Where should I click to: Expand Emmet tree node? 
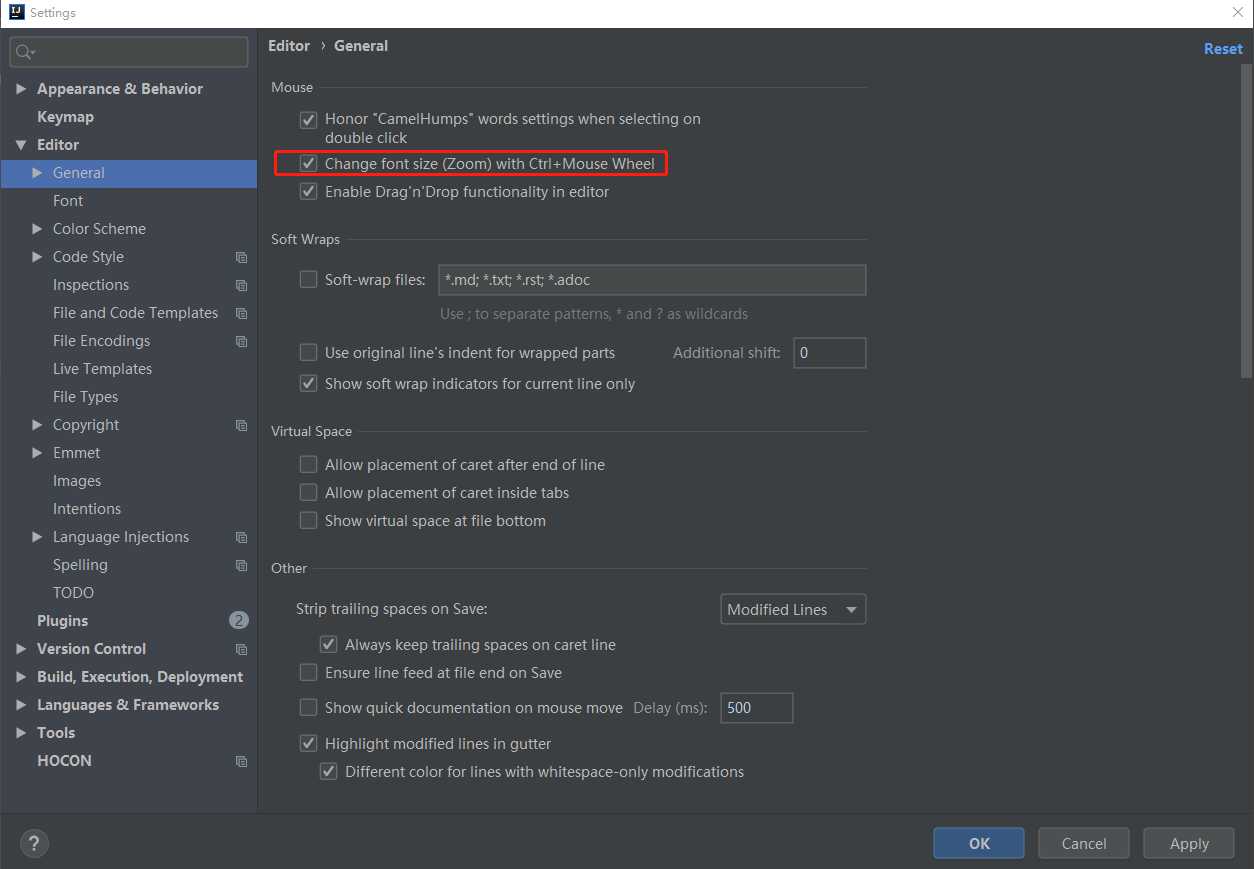37,453
